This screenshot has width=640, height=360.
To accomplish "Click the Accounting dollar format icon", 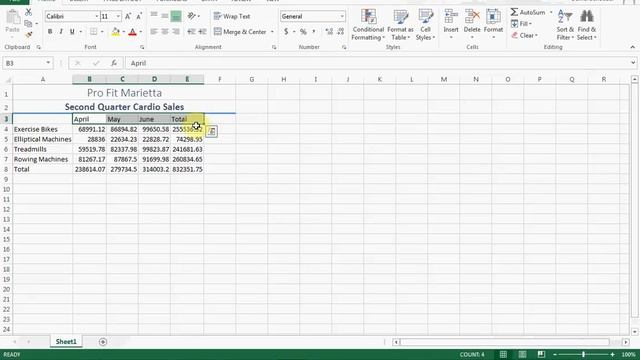I will [286, 31].
